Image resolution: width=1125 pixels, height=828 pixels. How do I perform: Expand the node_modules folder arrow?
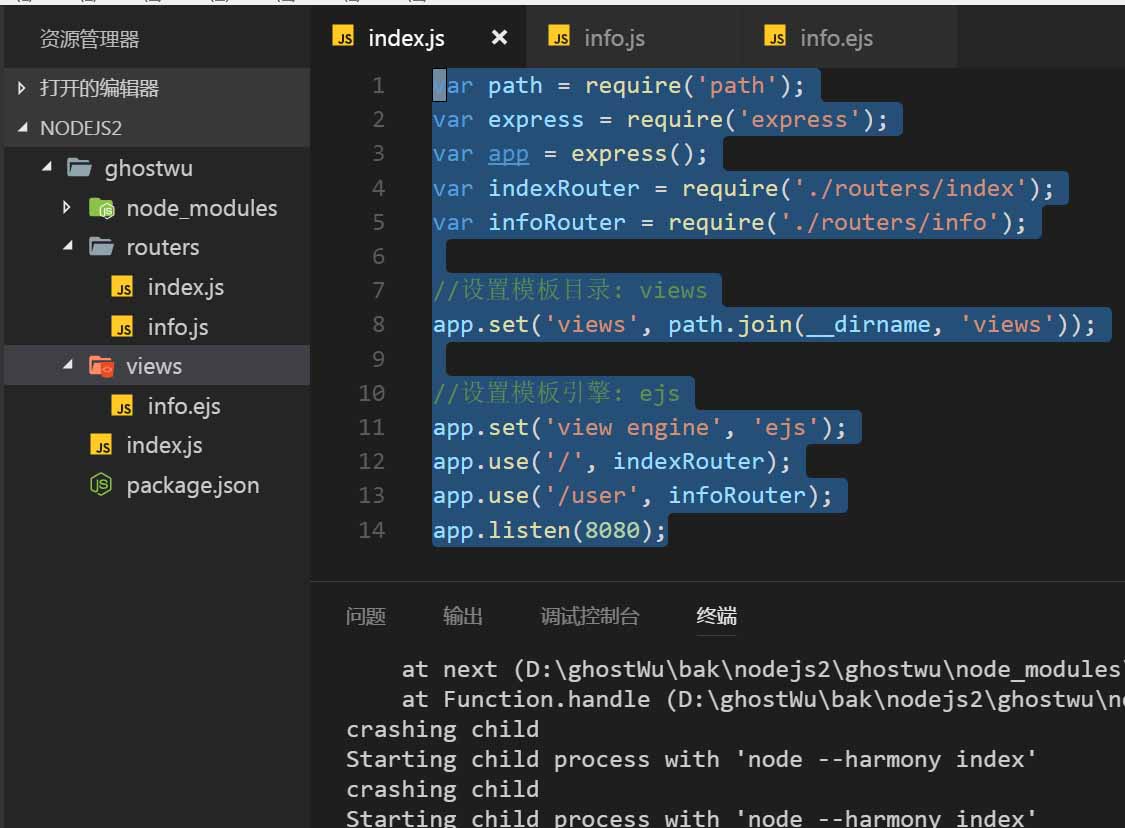pyautogui.click(x=66, y=208)
